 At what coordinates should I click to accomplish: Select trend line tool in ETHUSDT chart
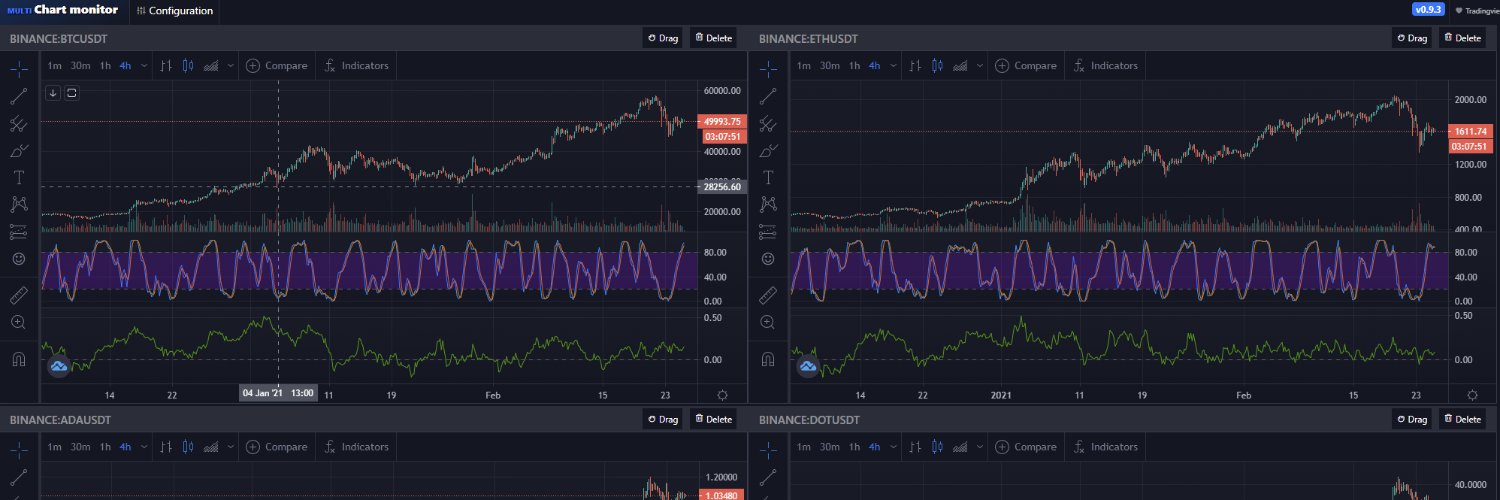point(768,97)
